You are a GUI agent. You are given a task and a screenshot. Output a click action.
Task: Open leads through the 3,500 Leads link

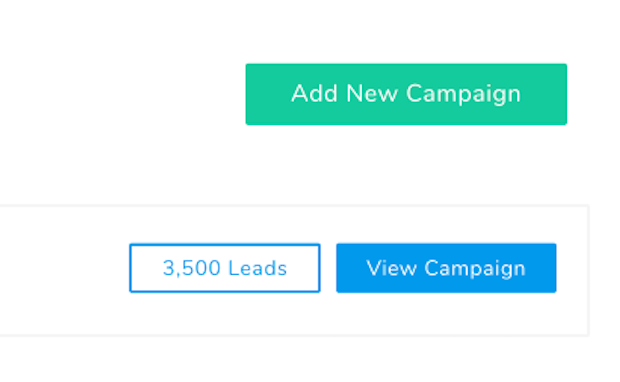click(x=225, y=268)
